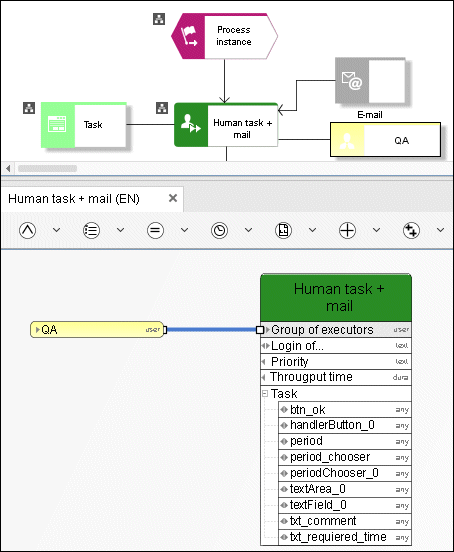Viewport: 454px width, 552px height.
Task: Select the blue data flow connection line
Action: point(211,330)
